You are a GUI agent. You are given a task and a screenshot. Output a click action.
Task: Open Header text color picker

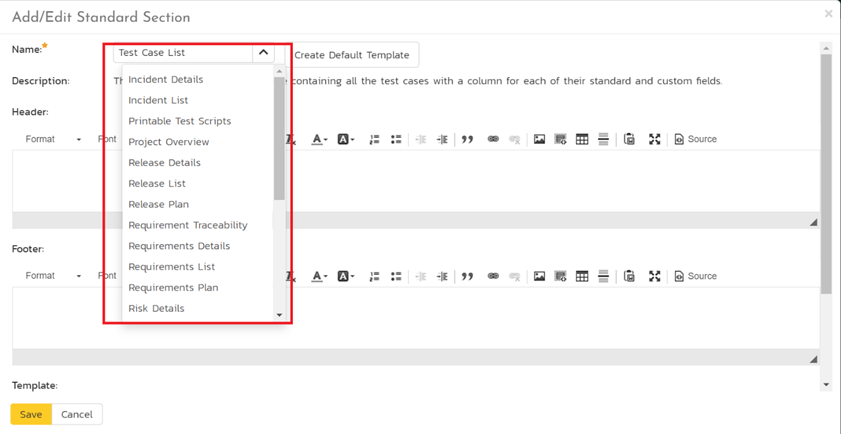(319, 139)
